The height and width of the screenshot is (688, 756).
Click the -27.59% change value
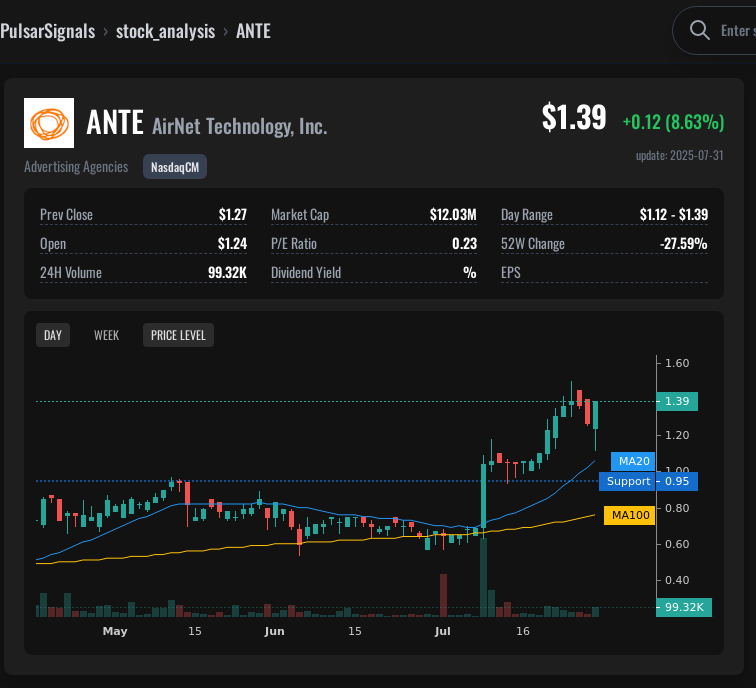684,243
